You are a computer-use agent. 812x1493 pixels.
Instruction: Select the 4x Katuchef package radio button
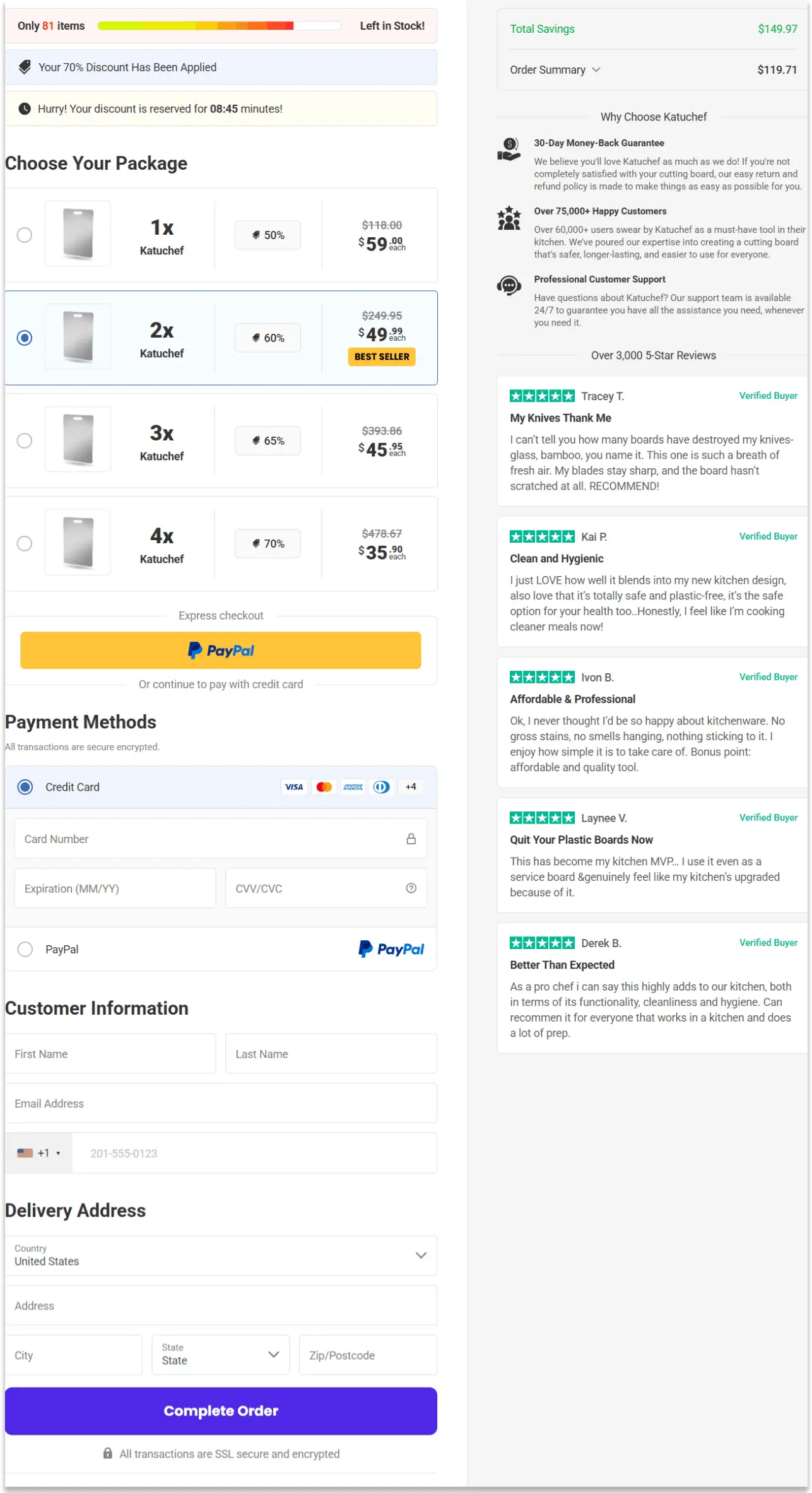[25, 543]
